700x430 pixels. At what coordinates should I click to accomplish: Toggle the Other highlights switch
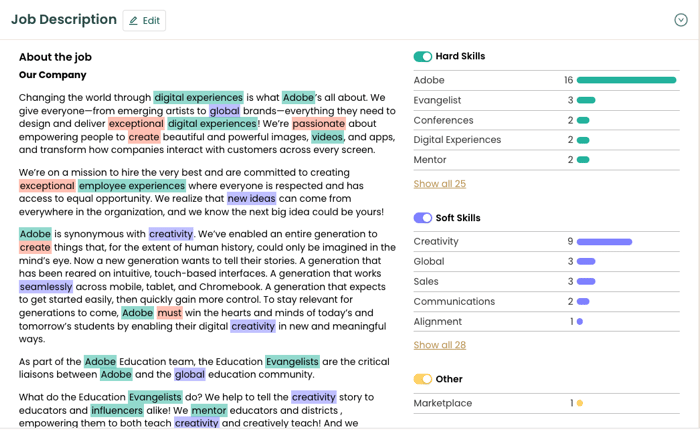[x=422, y=379]
